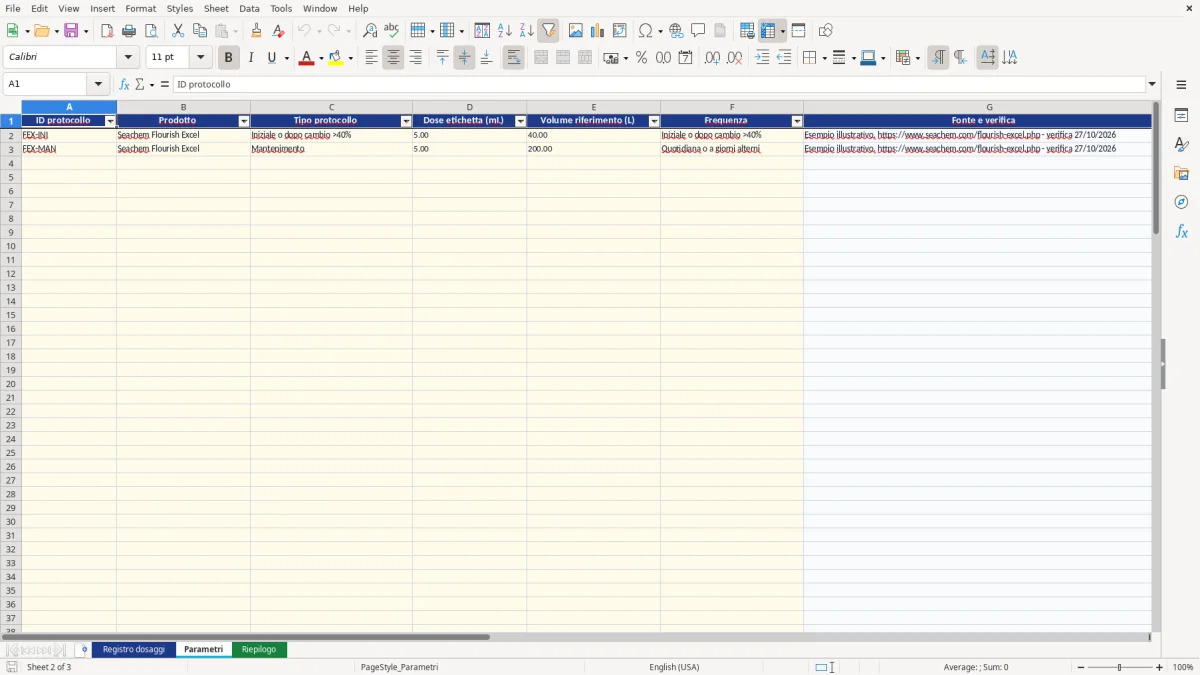
Task: Open the Frequenza column filter dropdown
Action: point(797,121)
